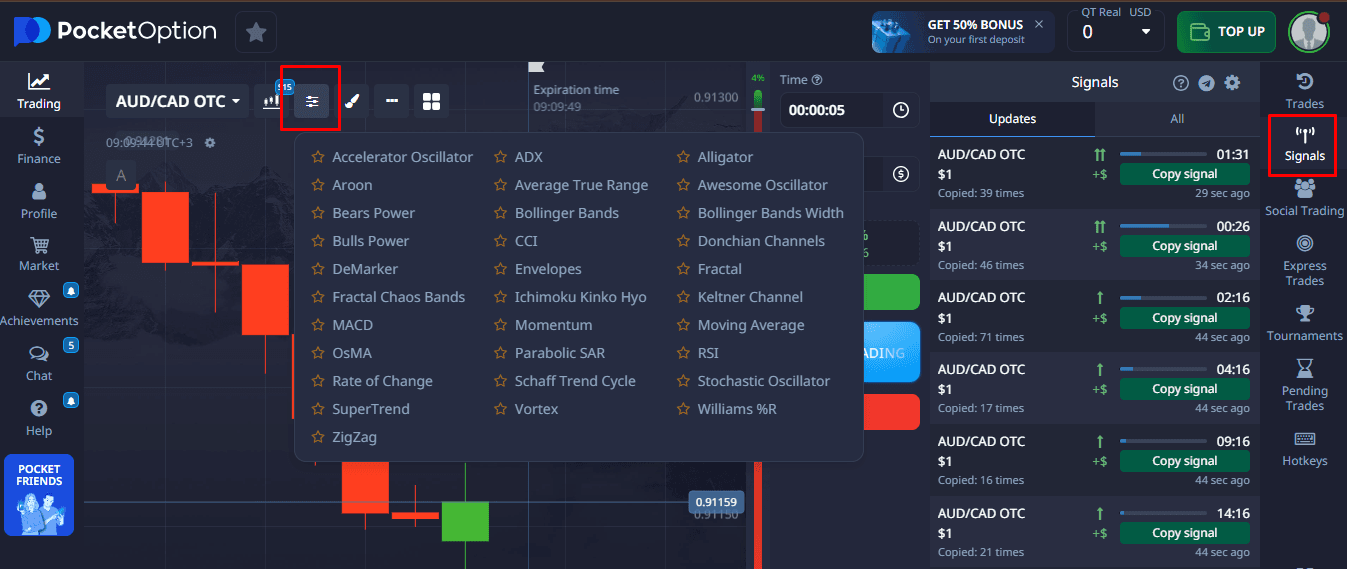The height and width of the screenshot is (569, 1347).
Task: Open multi-chart grid layout icon
Action: point(432,101)
